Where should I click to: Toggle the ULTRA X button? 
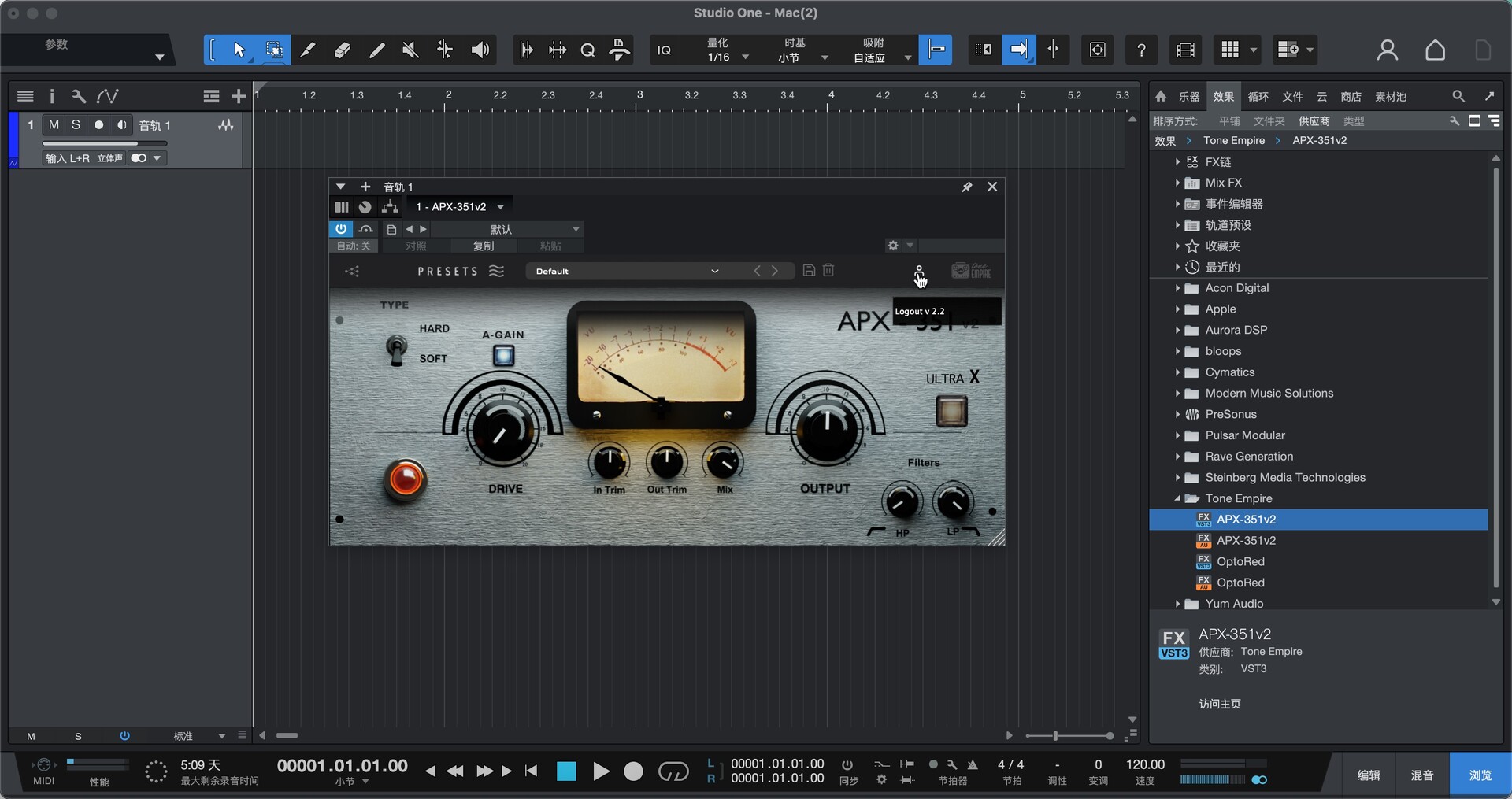pyautogui.click(x=951, y=411)
